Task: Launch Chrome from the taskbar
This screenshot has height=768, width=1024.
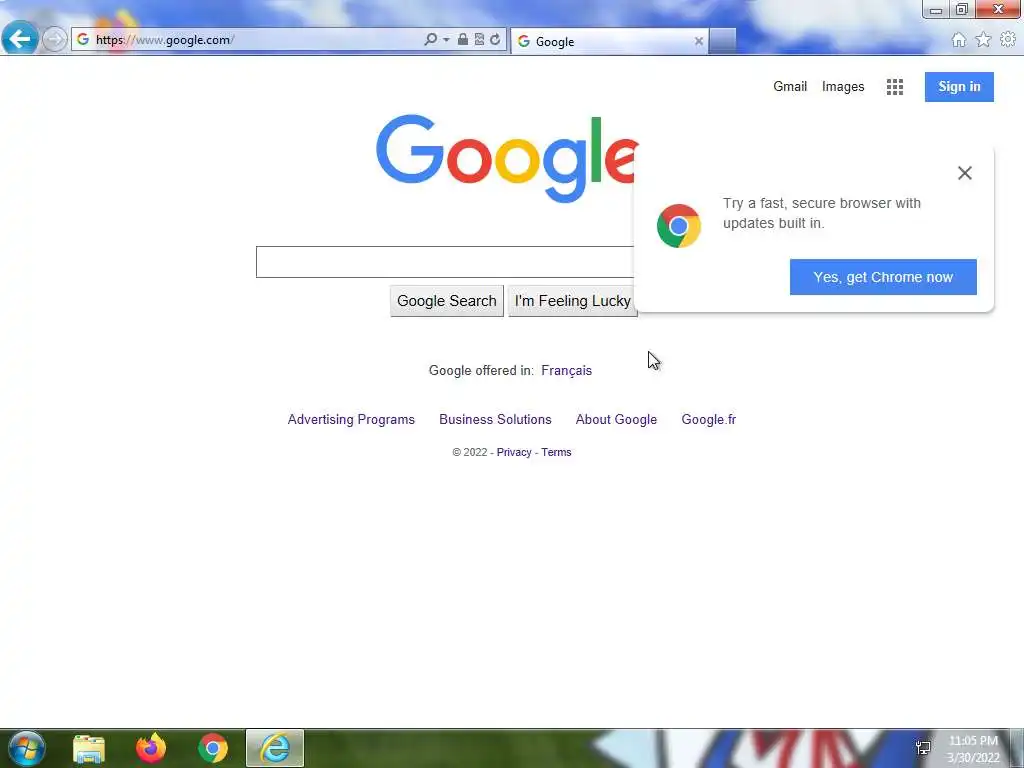Action: tap(213, 748)
